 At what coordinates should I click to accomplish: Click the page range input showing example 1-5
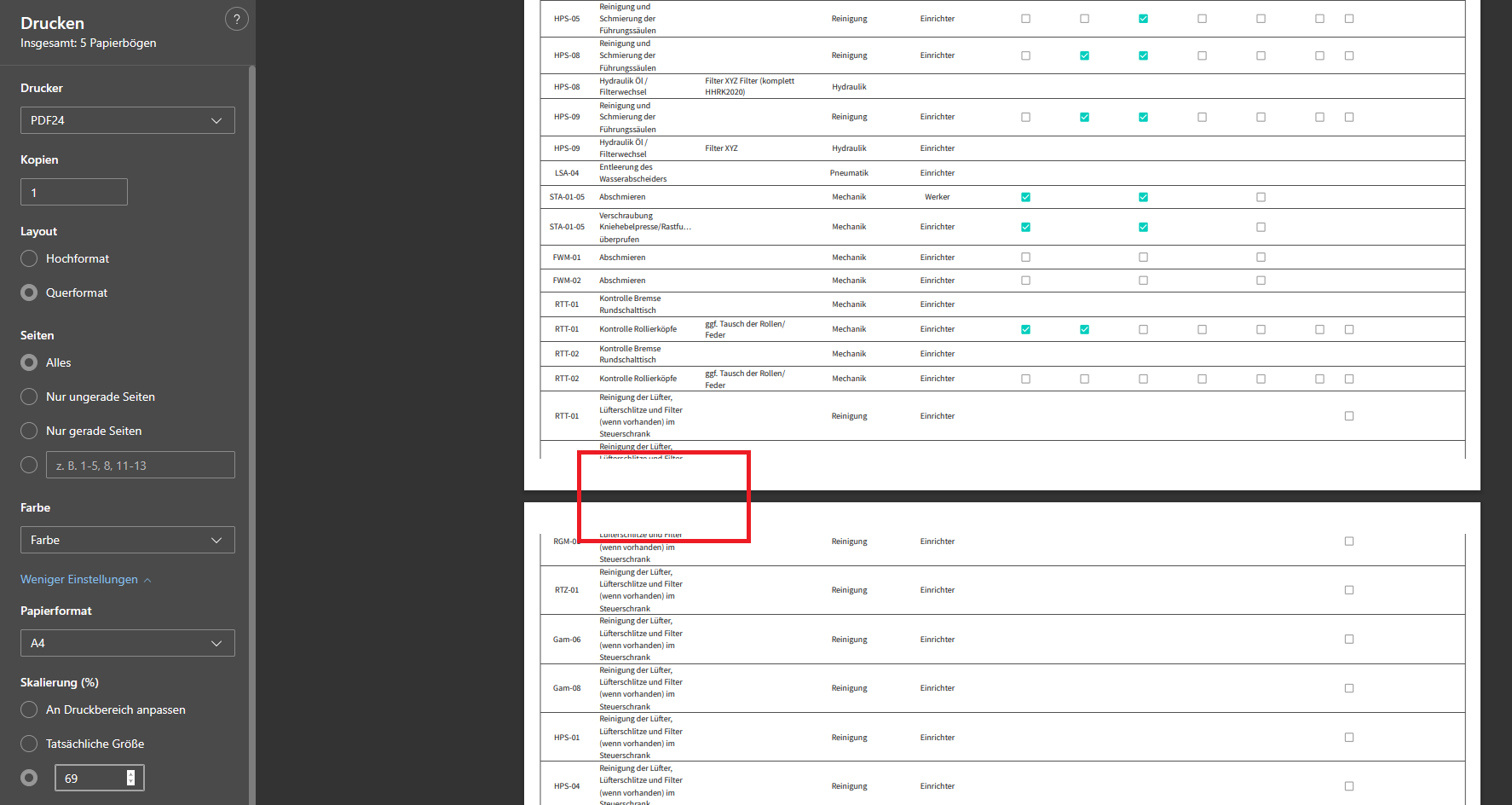139,464
